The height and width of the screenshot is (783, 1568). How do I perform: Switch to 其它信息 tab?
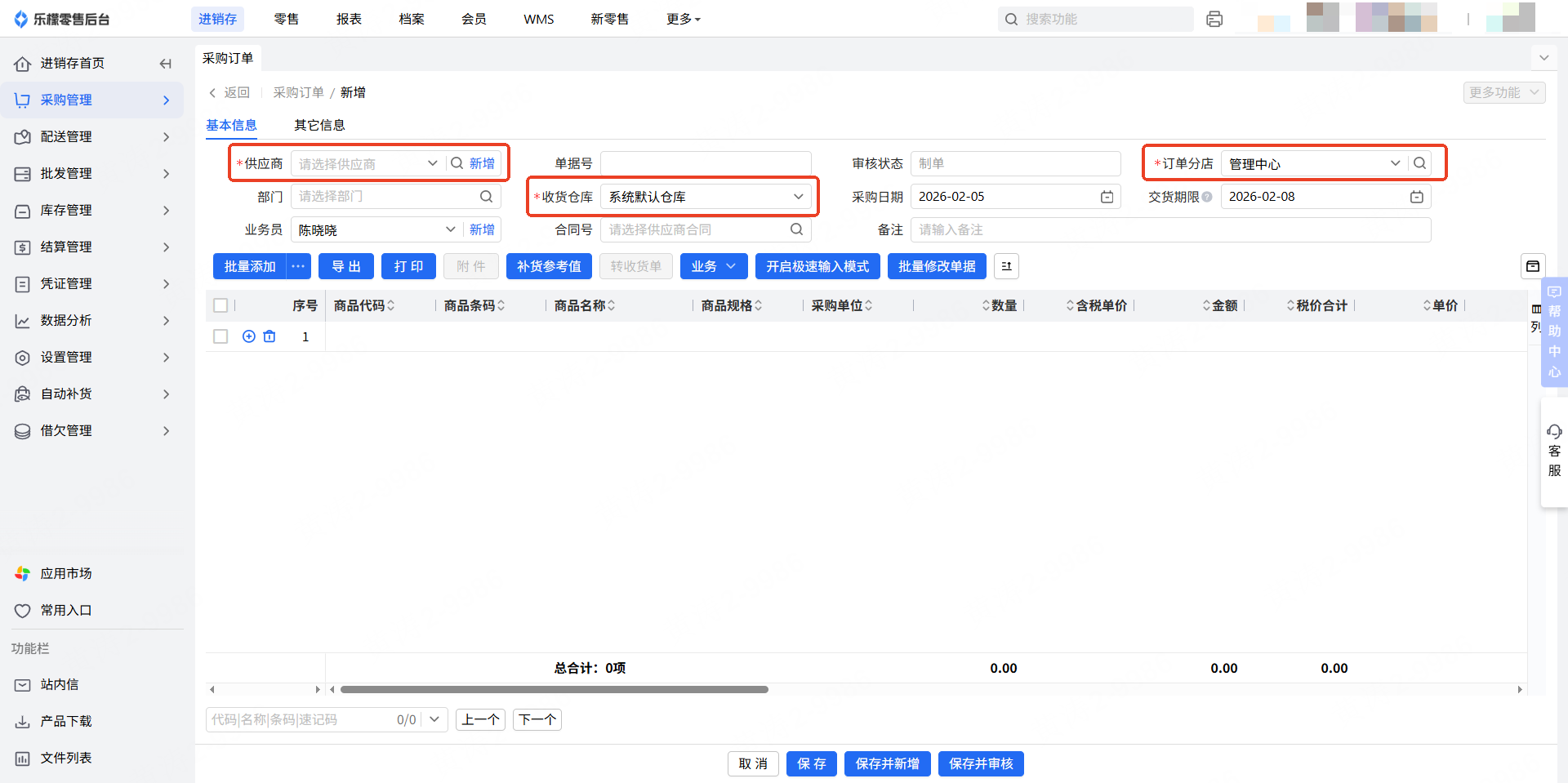point(319,125)
